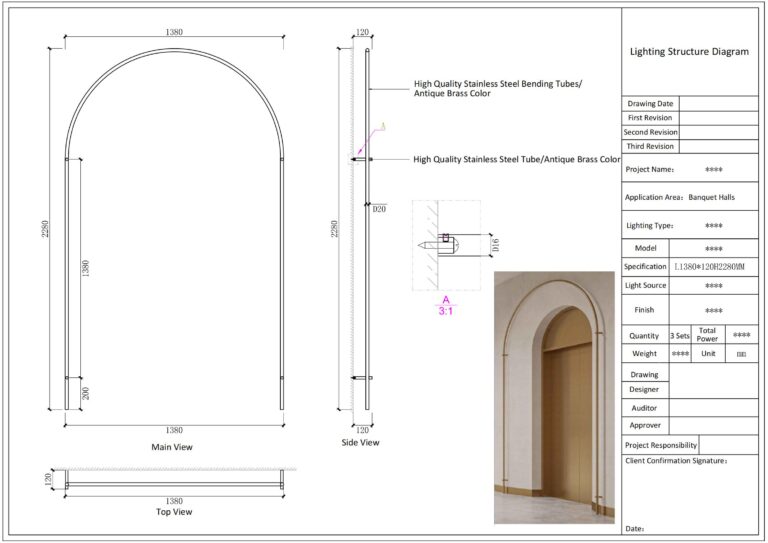Click the Client Confirmation Signature area
Viewport: 768px width, 543px height.
(x=689, y=490)
